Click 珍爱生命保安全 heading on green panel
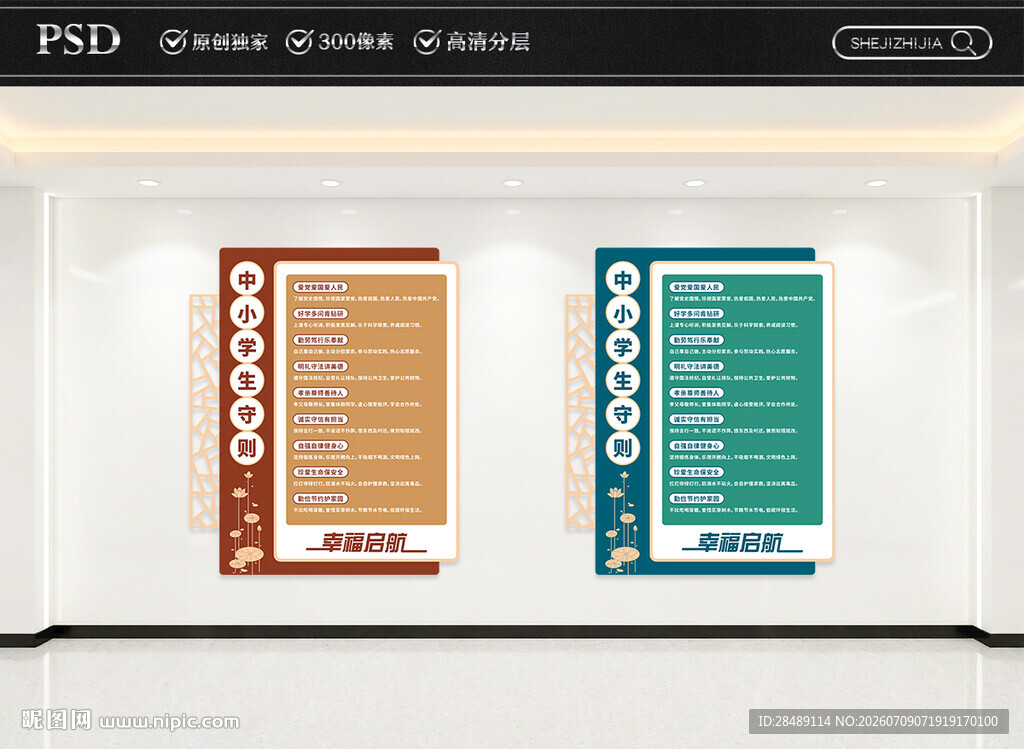 (696, 472)
